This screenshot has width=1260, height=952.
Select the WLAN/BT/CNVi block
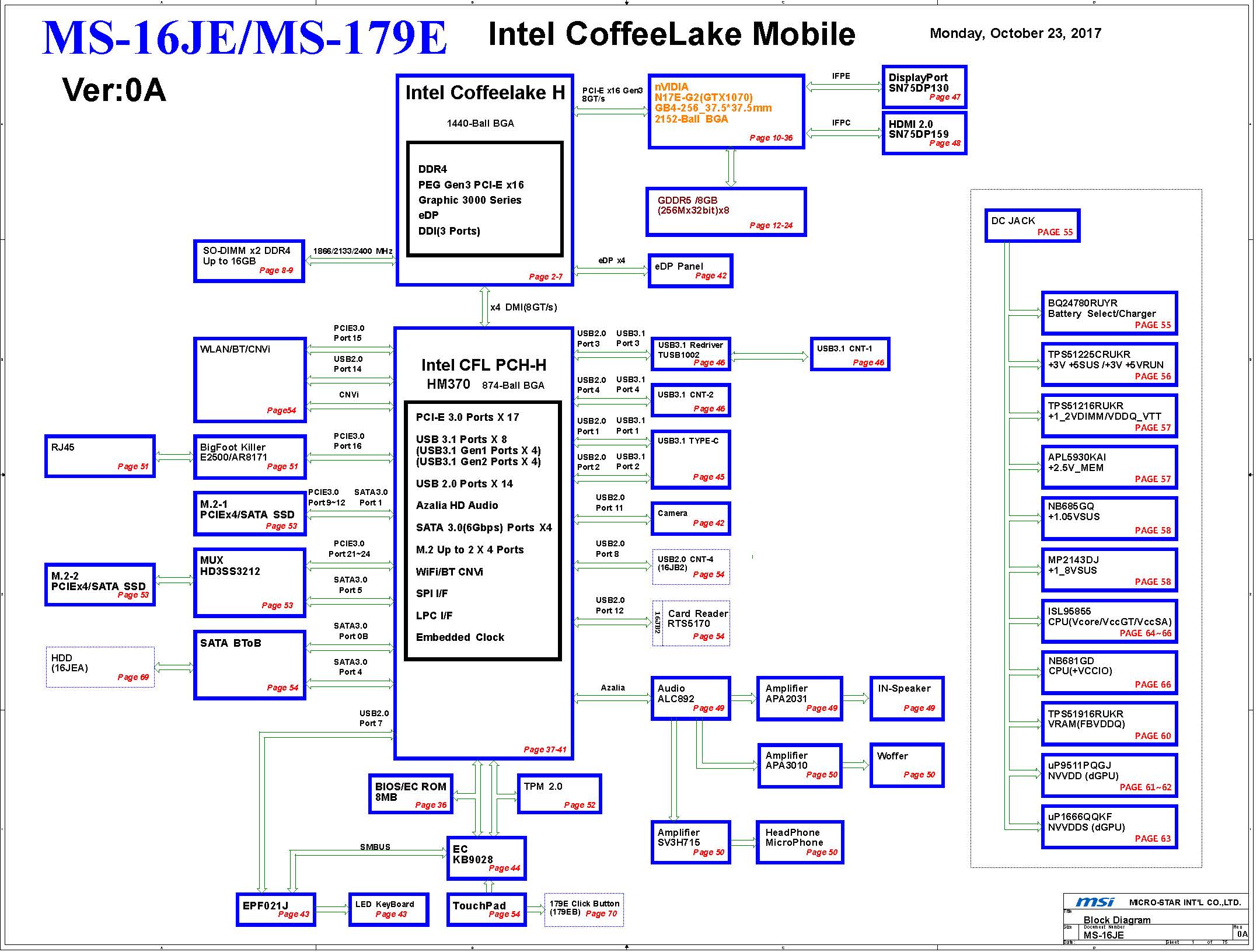coord(250,380)
